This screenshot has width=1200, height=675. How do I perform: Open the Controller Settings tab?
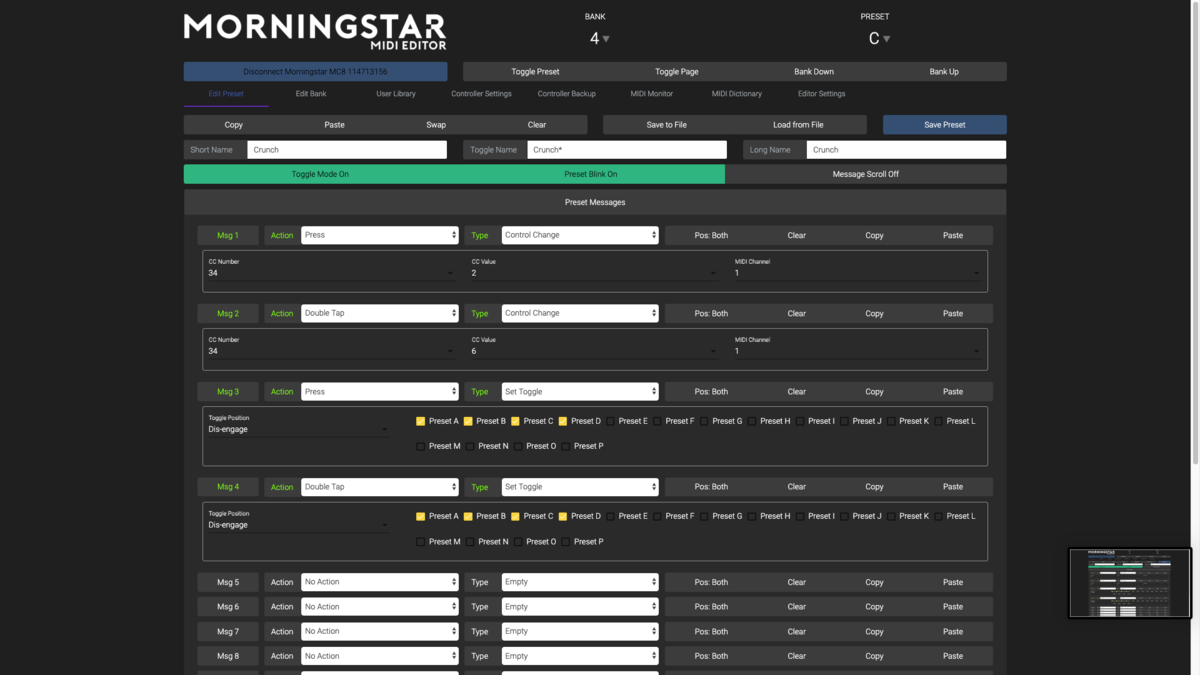pyautogui.click(x=481, y=94)
